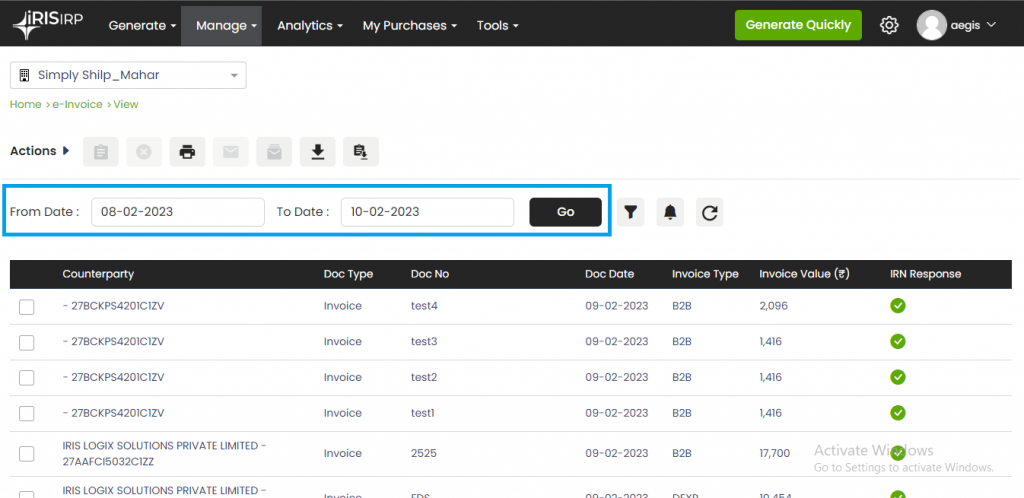This screenshot has width=1024, height=498.
Task: Click the Actions arrow indicator
Action: coord(65,151)
